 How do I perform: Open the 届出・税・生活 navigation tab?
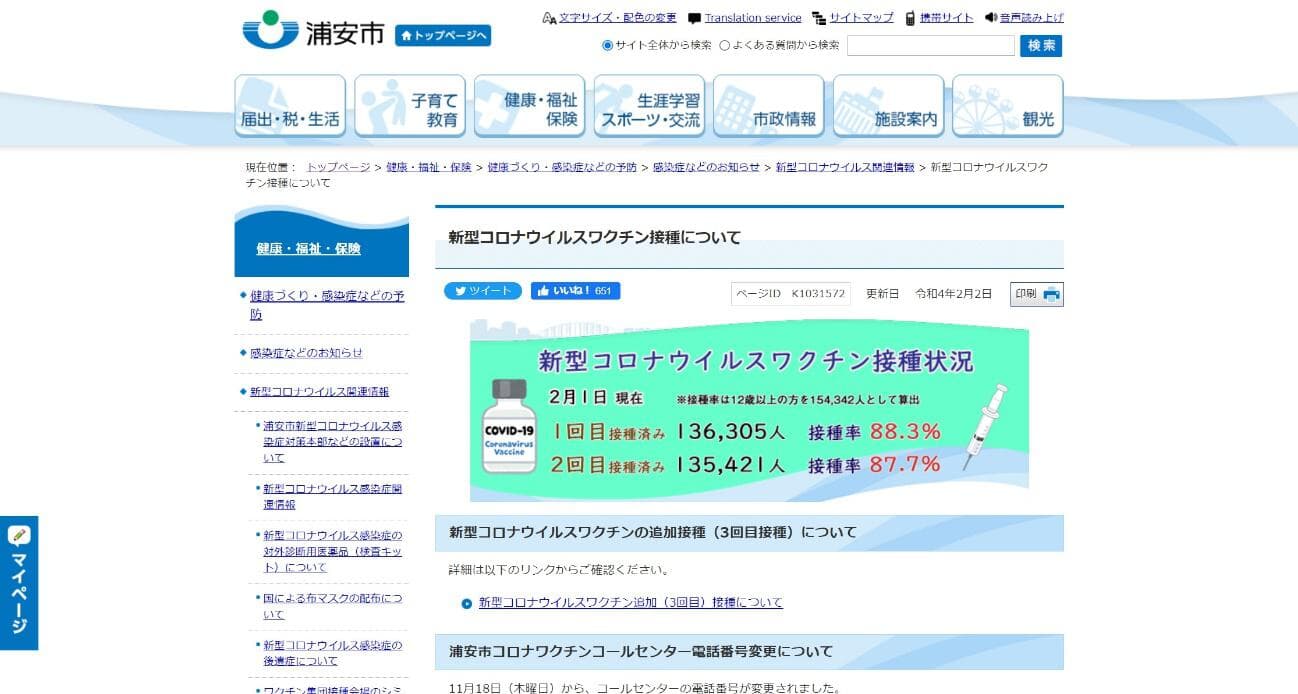pyautogui.click(x=290, y=105)
